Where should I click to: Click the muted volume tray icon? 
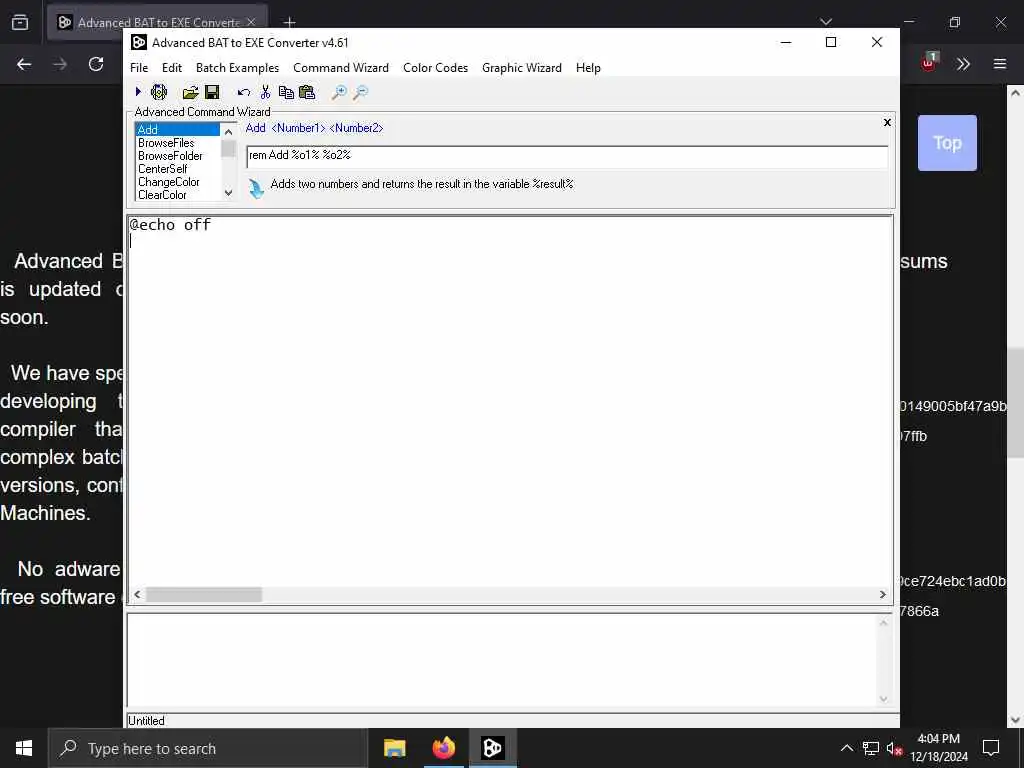point(894,748)
